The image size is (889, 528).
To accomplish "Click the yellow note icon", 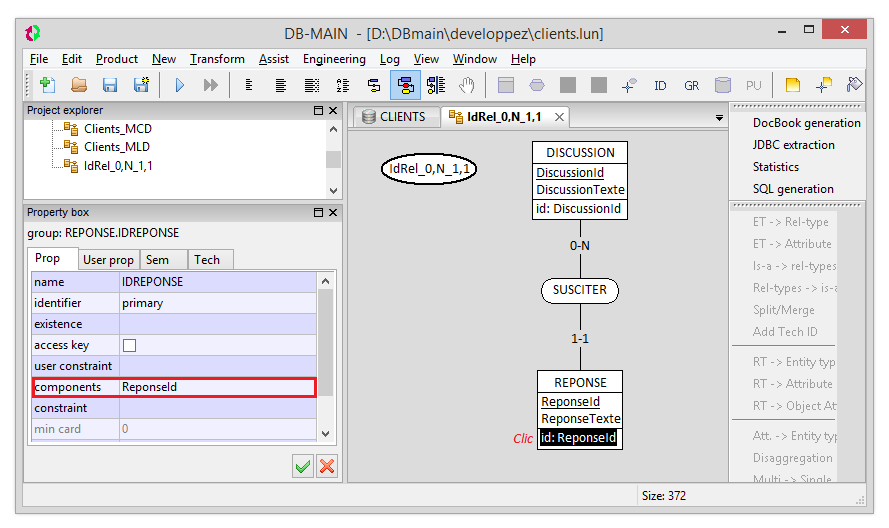I will (x=793, y=85).
